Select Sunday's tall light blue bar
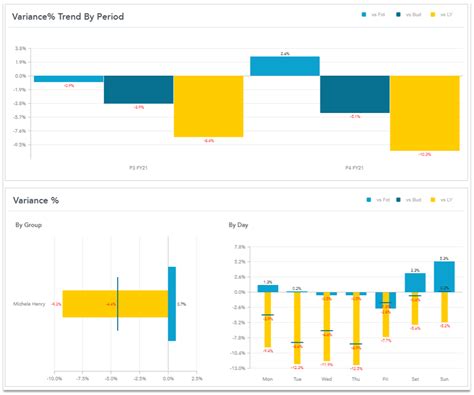Screen dimensions: 474x395 tap(444, 277)
